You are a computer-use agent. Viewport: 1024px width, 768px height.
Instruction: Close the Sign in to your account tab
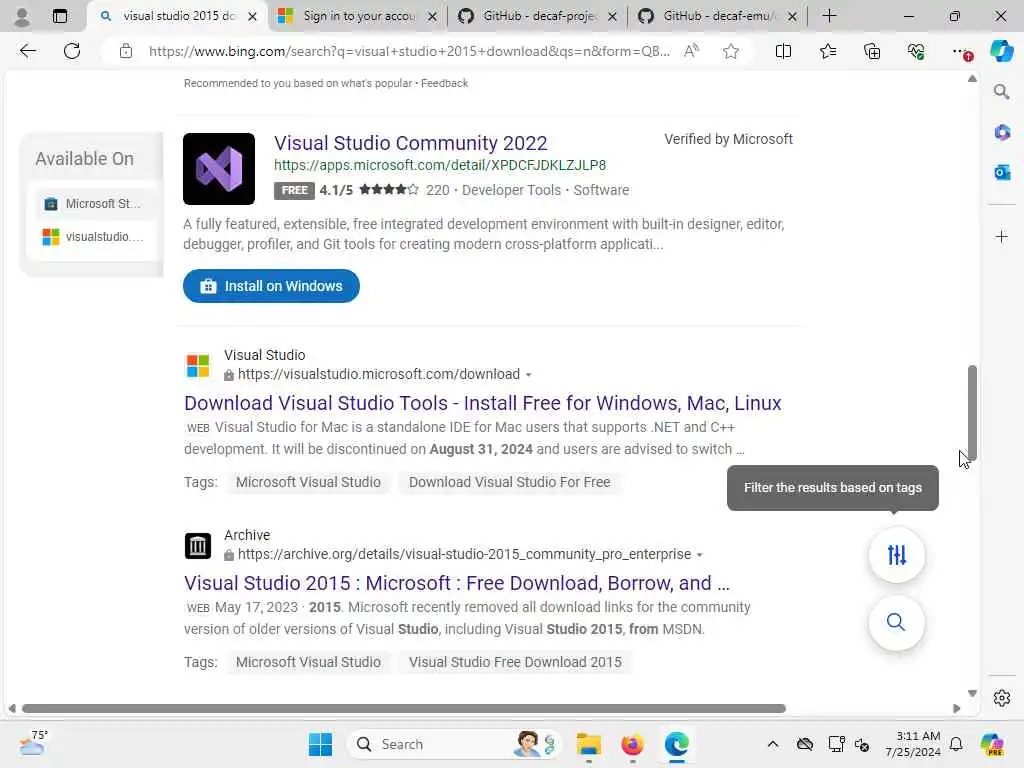(432, 17)
